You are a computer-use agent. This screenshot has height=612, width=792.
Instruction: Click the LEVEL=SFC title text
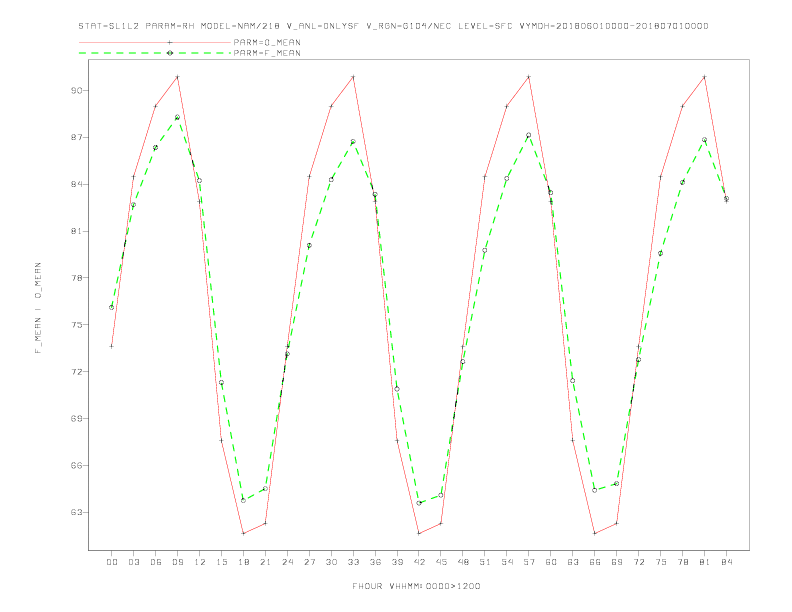click(485, 26)
